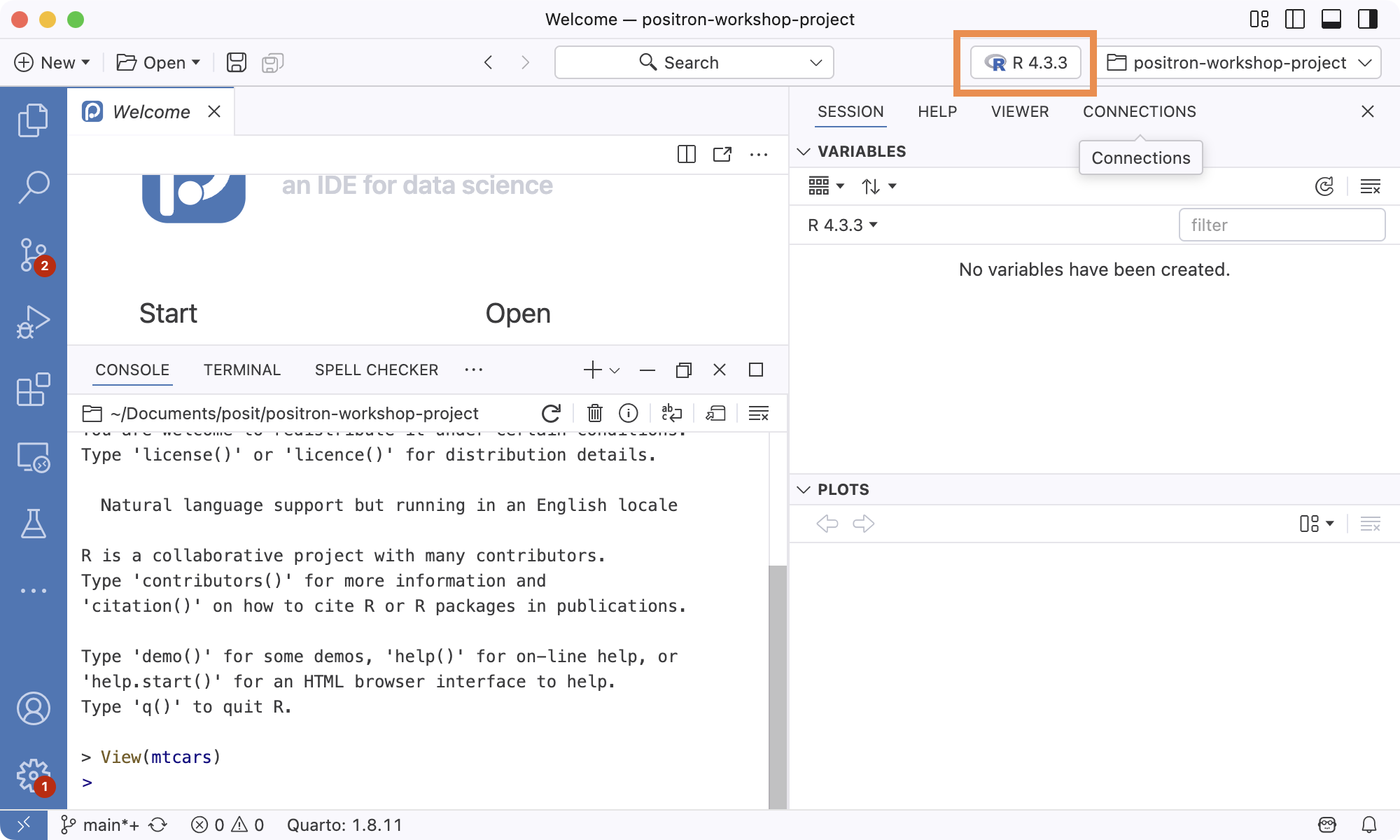Open the Search view in activity bar
Viewport: 1400px width, 840px height.
coord(33,187)
